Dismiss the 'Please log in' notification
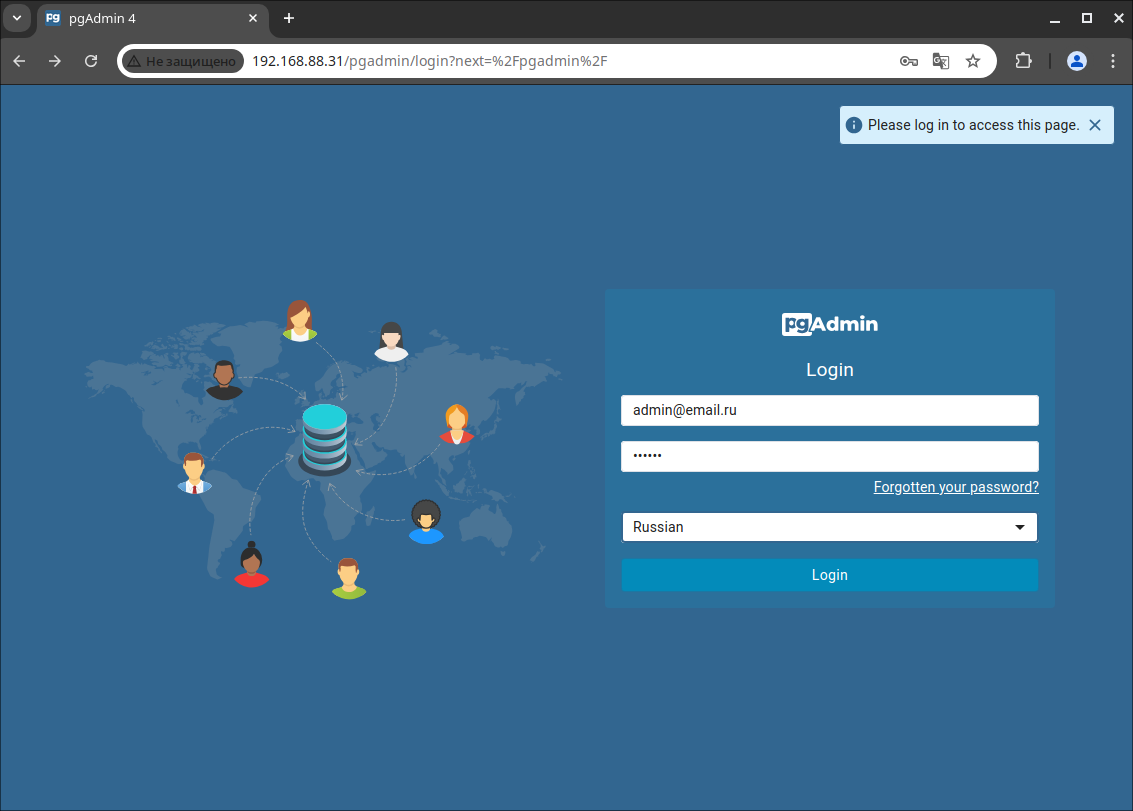This screenshot has width=1133, height=811. pos(1095,125)
